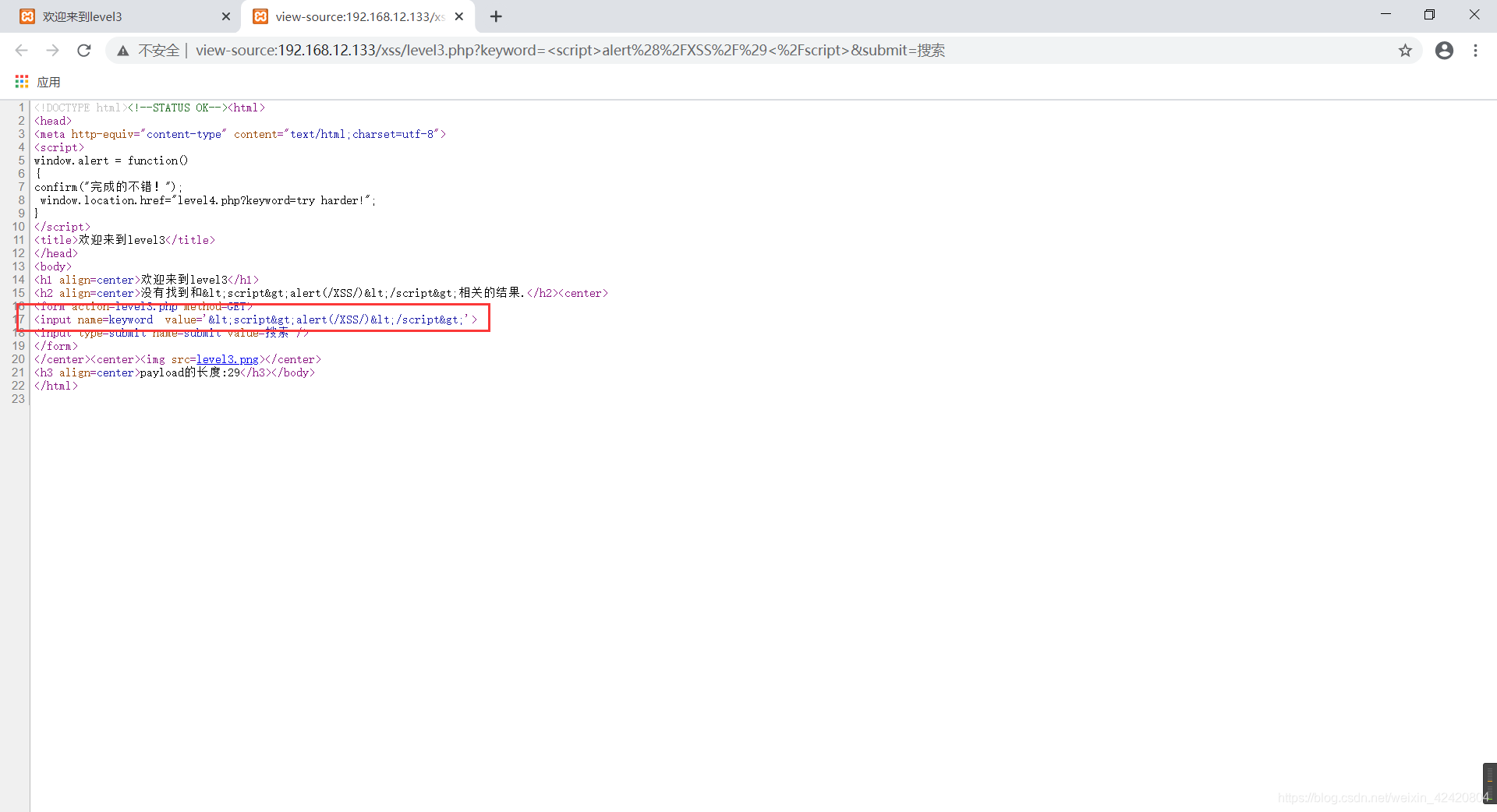
Task: Click the h1 欢迎来到level3 source line
Action: (147, 280)
